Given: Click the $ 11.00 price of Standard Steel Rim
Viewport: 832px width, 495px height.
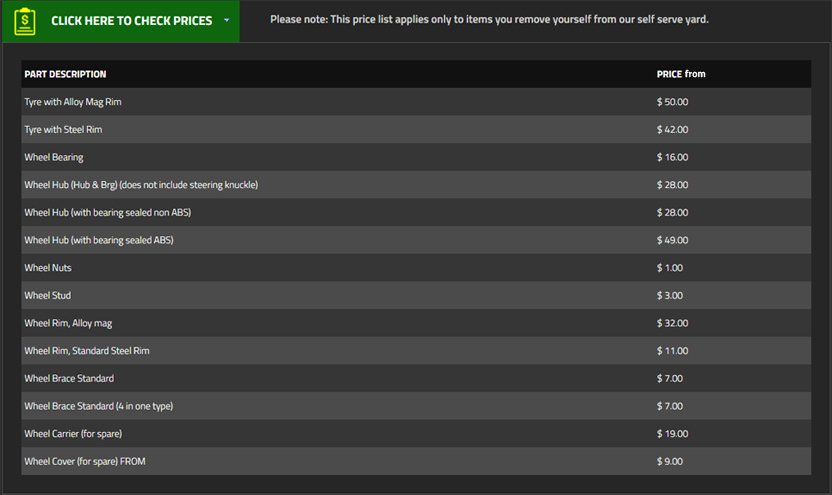Looking at the screenshot, I should [x=672, y=351].
